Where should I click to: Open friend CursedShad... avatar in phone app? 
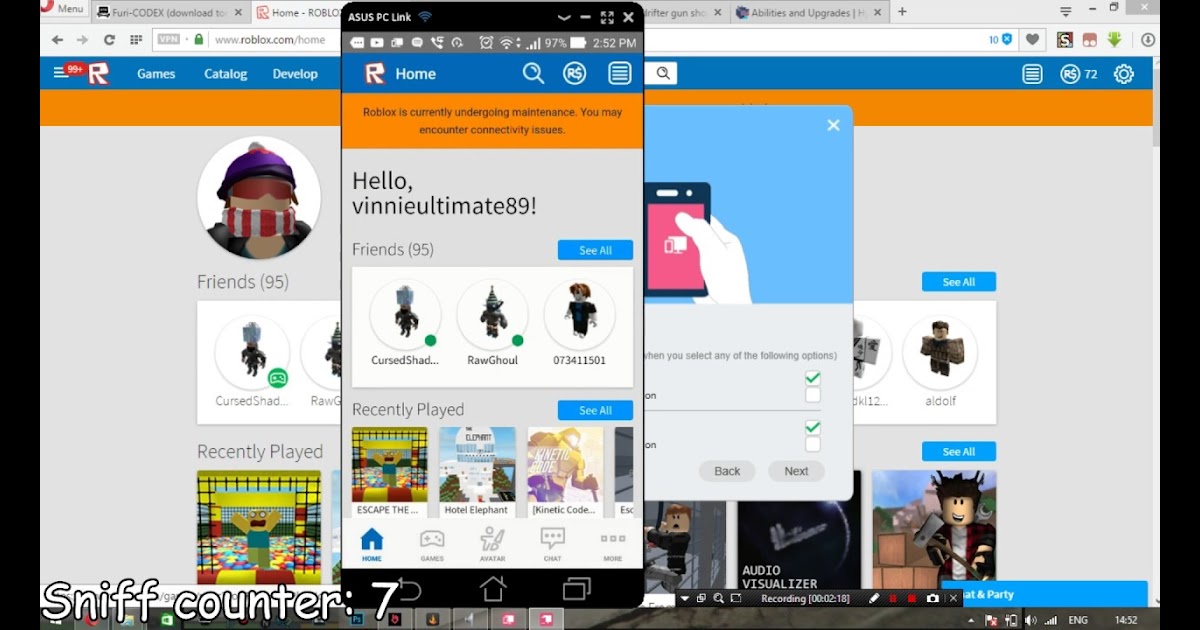(x=405, y=315)
